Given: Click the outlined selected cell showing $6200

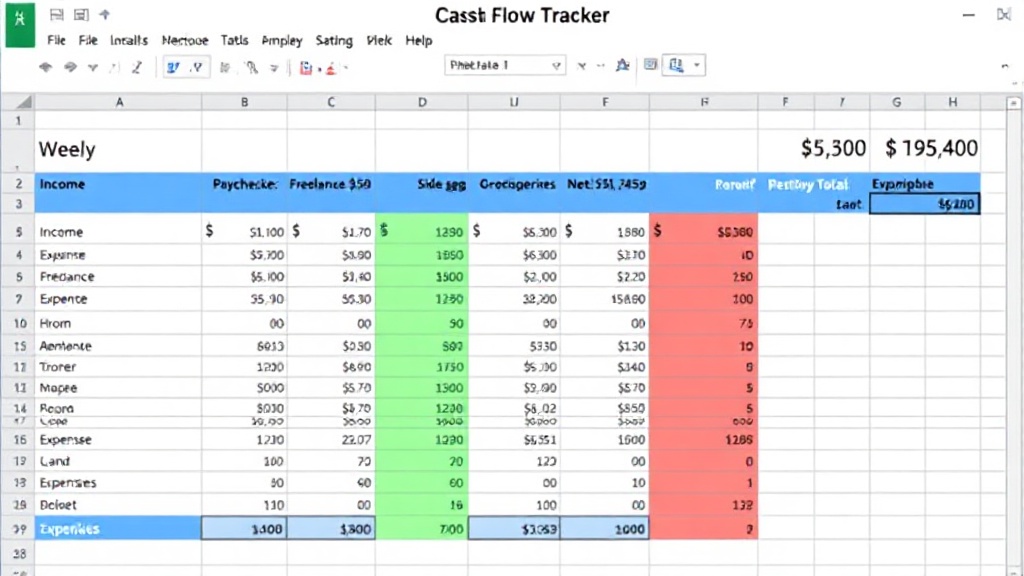Looking at the screenshot, I should pyautogui.click(x=925, y=204).
